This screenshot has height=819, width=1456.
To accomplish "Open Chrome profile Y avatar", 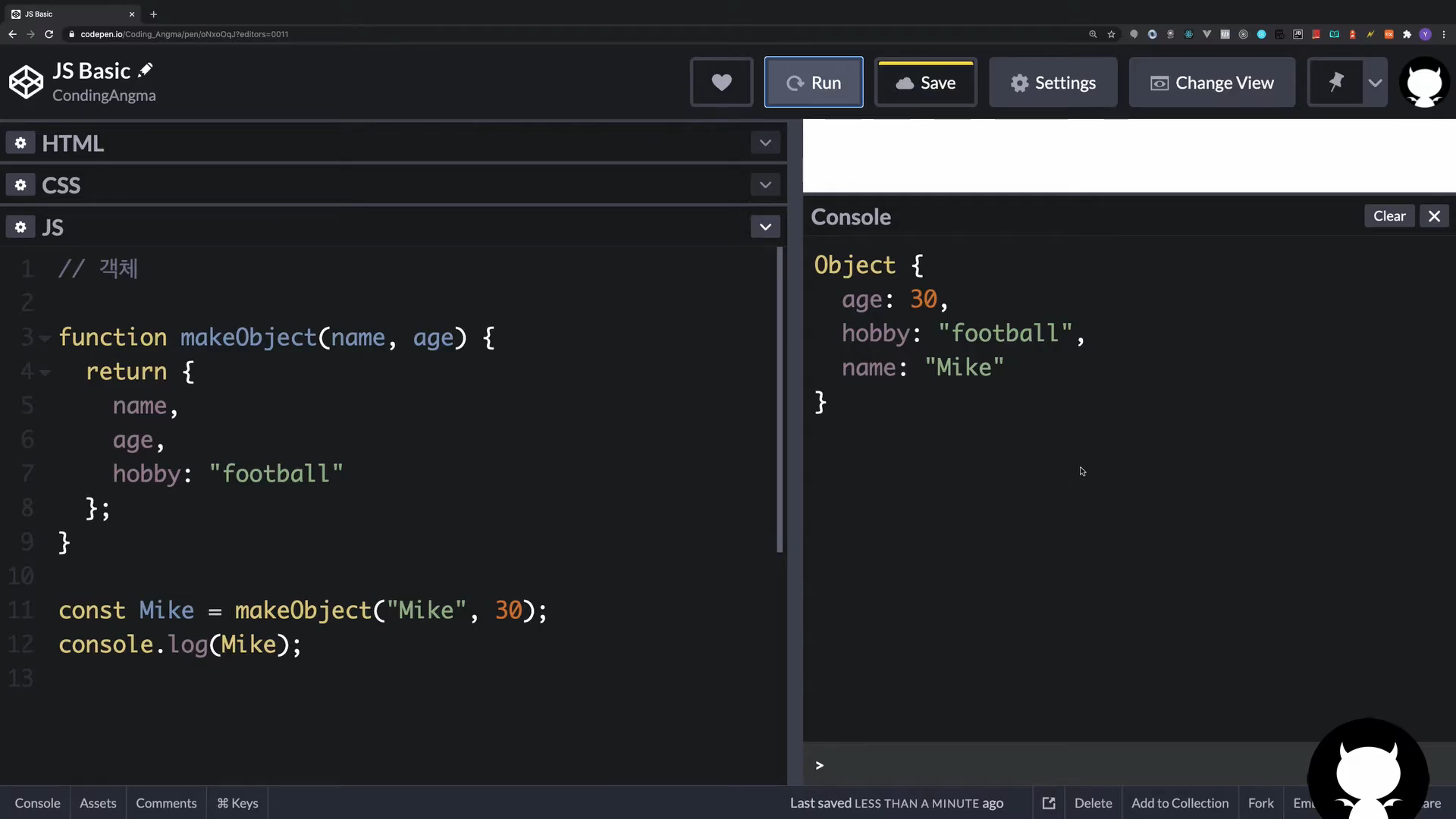I will pyautogui.click(x=1425, y=34).
